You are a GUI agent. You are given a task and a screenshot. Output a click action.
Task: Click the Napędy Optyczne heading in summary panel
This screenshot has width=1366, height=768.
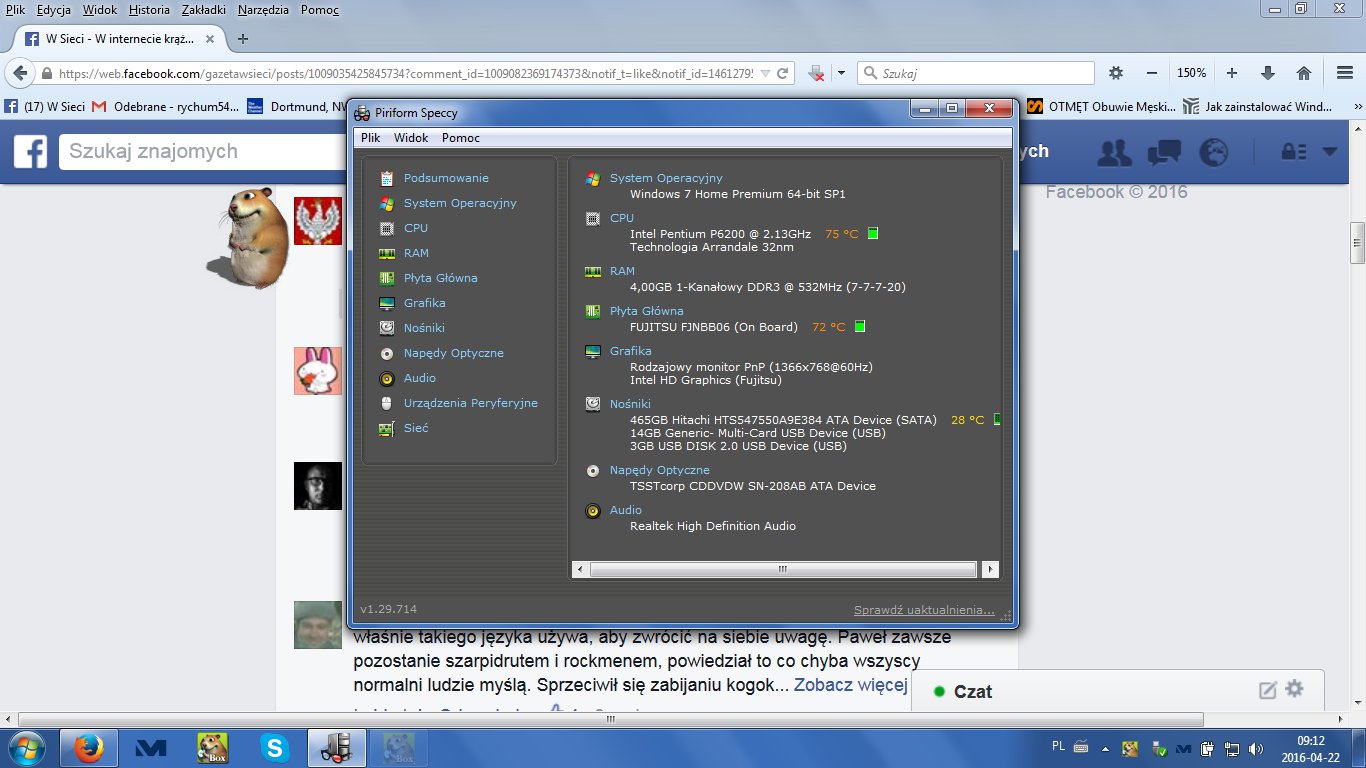pyautogui.click(x=660, y=470)
